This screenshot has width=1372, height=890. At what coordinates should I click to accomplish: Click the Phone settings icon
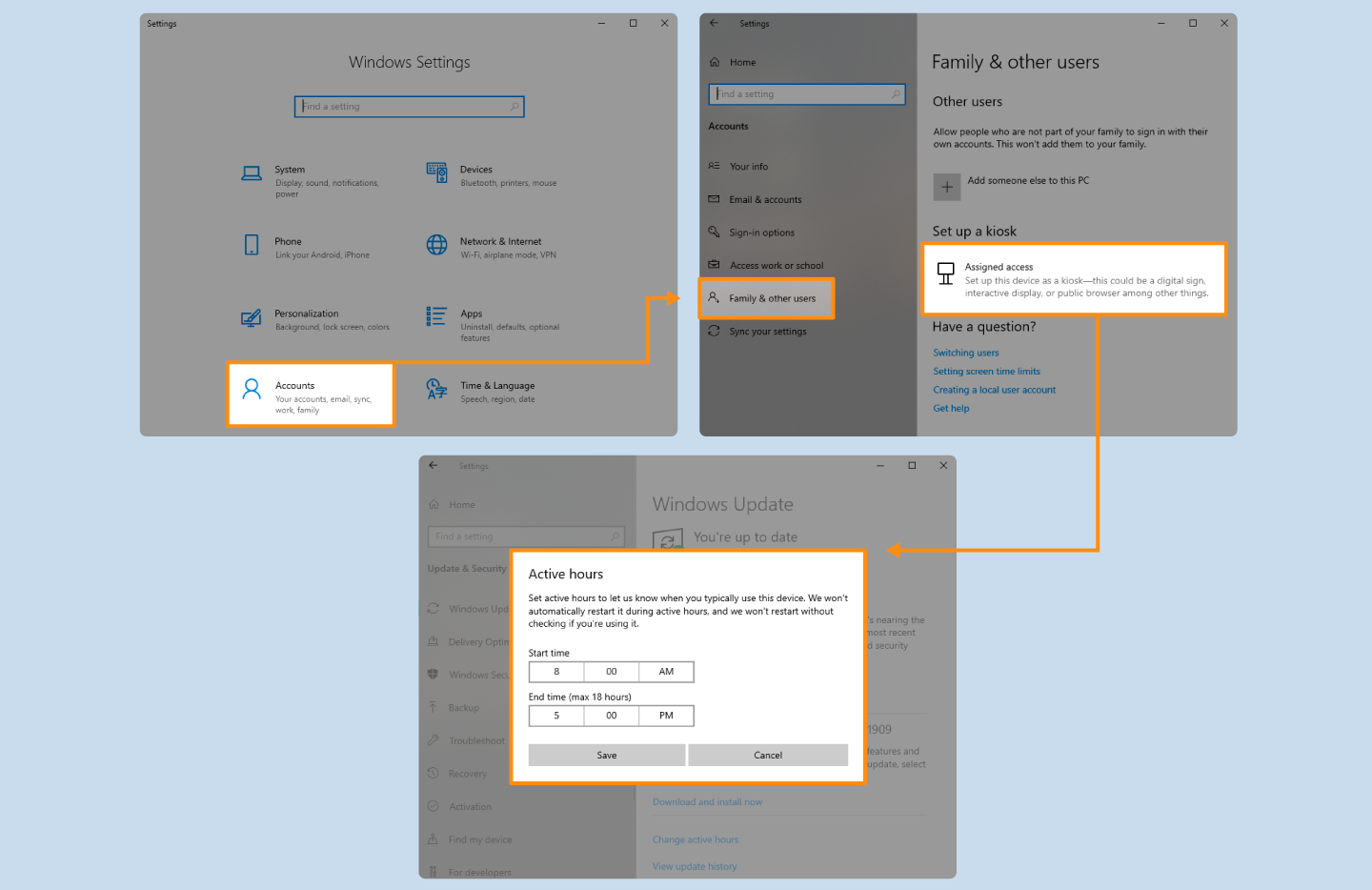252,245
